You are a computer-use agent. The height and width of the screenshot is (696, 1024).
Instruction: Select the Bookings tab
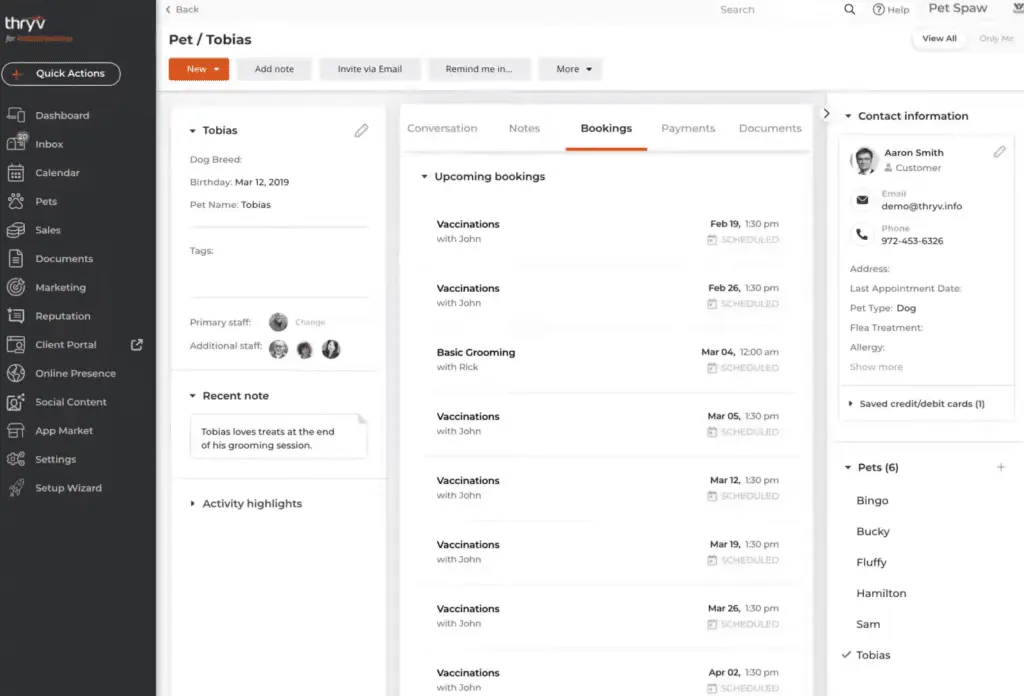(606, 129)
